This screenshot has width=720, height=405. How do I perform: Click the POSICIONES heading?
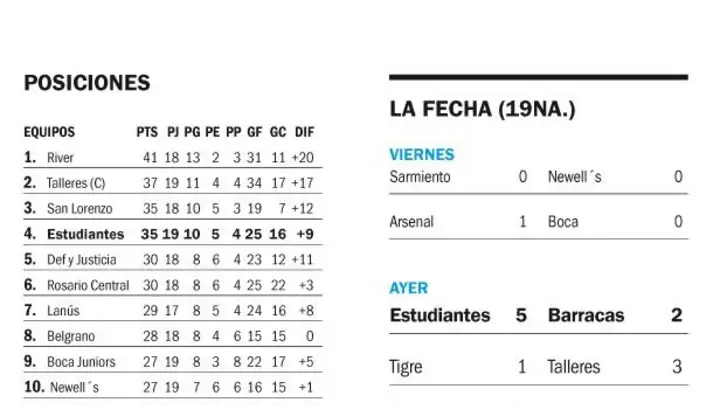click(87, 83)
